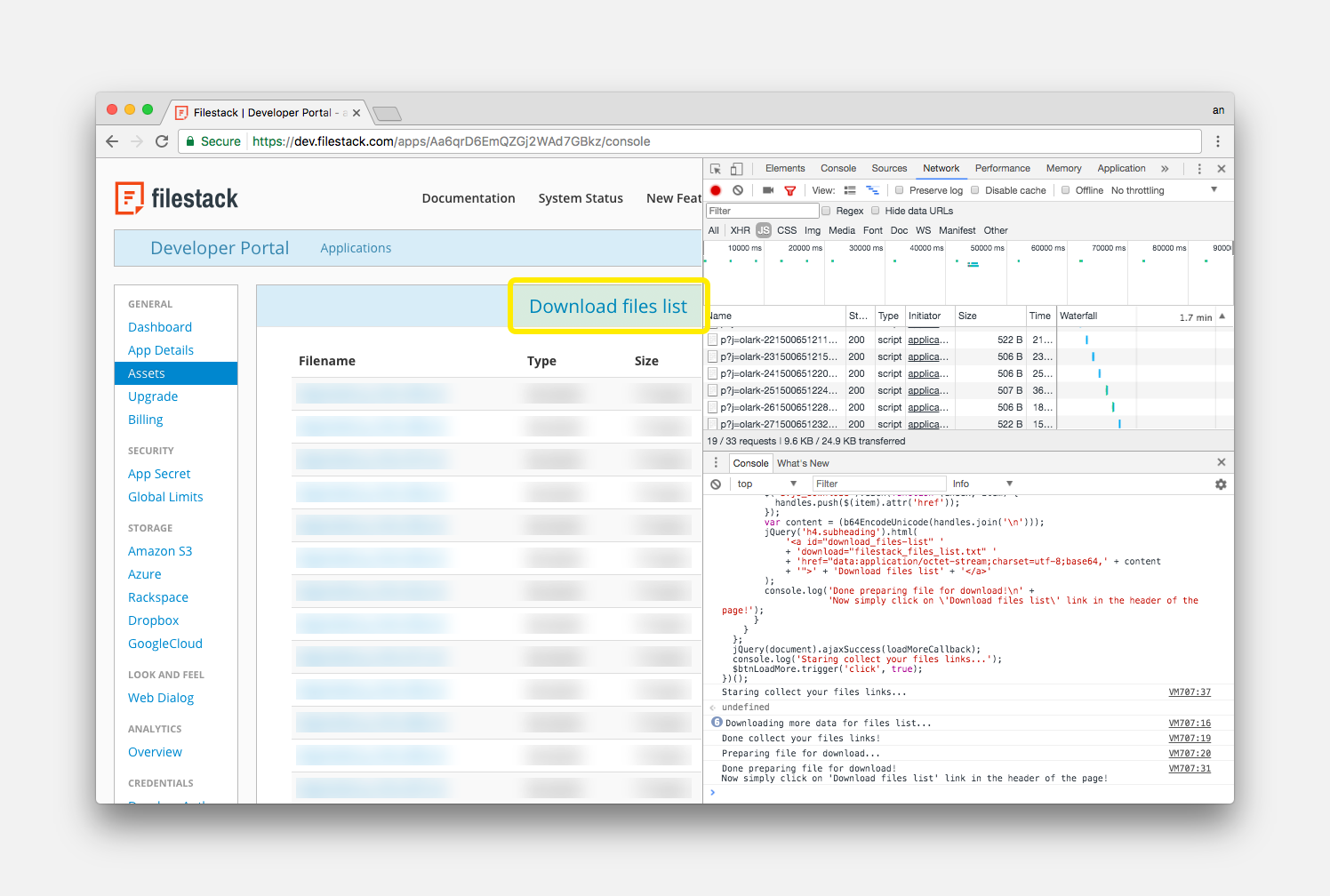This screenshot has width=1330, height=896.
Task: Reload the page
Action: [x=162, y=141]
